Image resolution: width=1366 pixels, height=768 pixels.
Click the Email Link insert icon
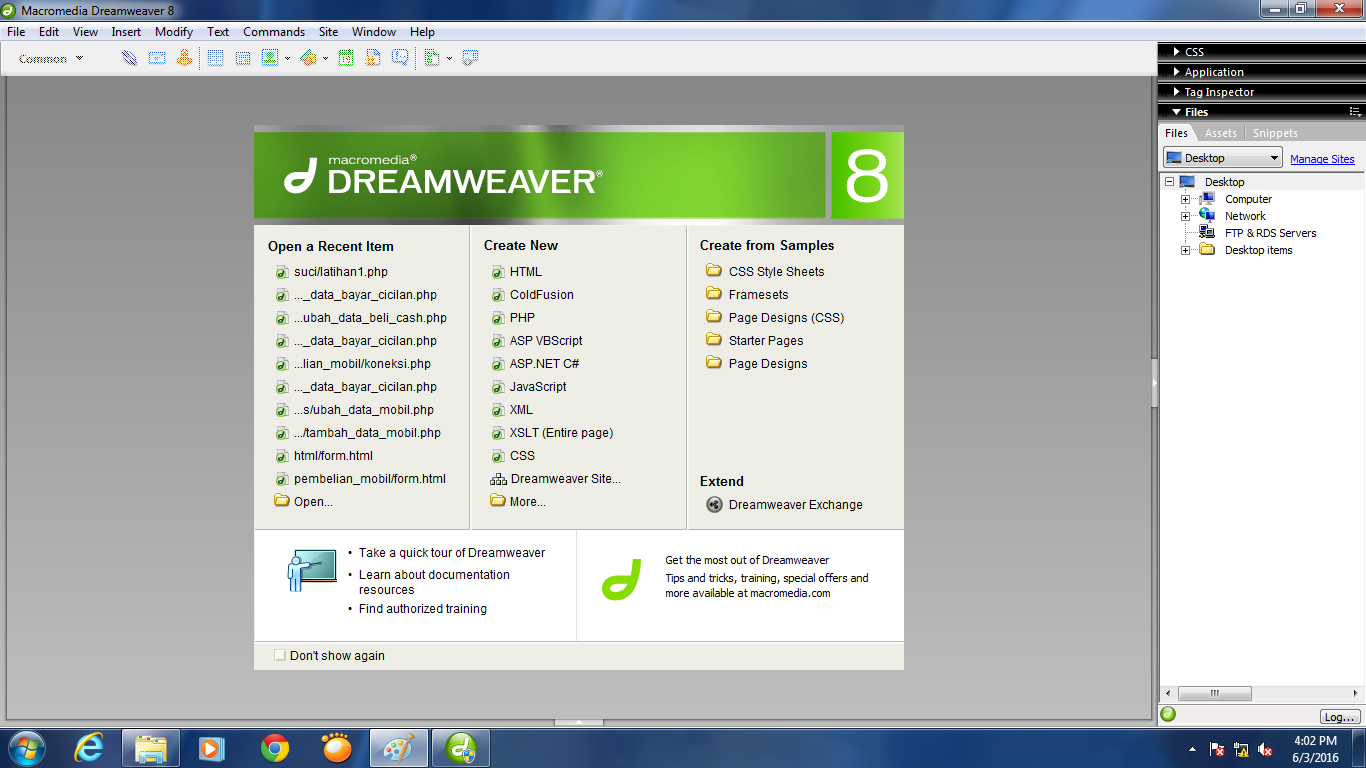157,58
